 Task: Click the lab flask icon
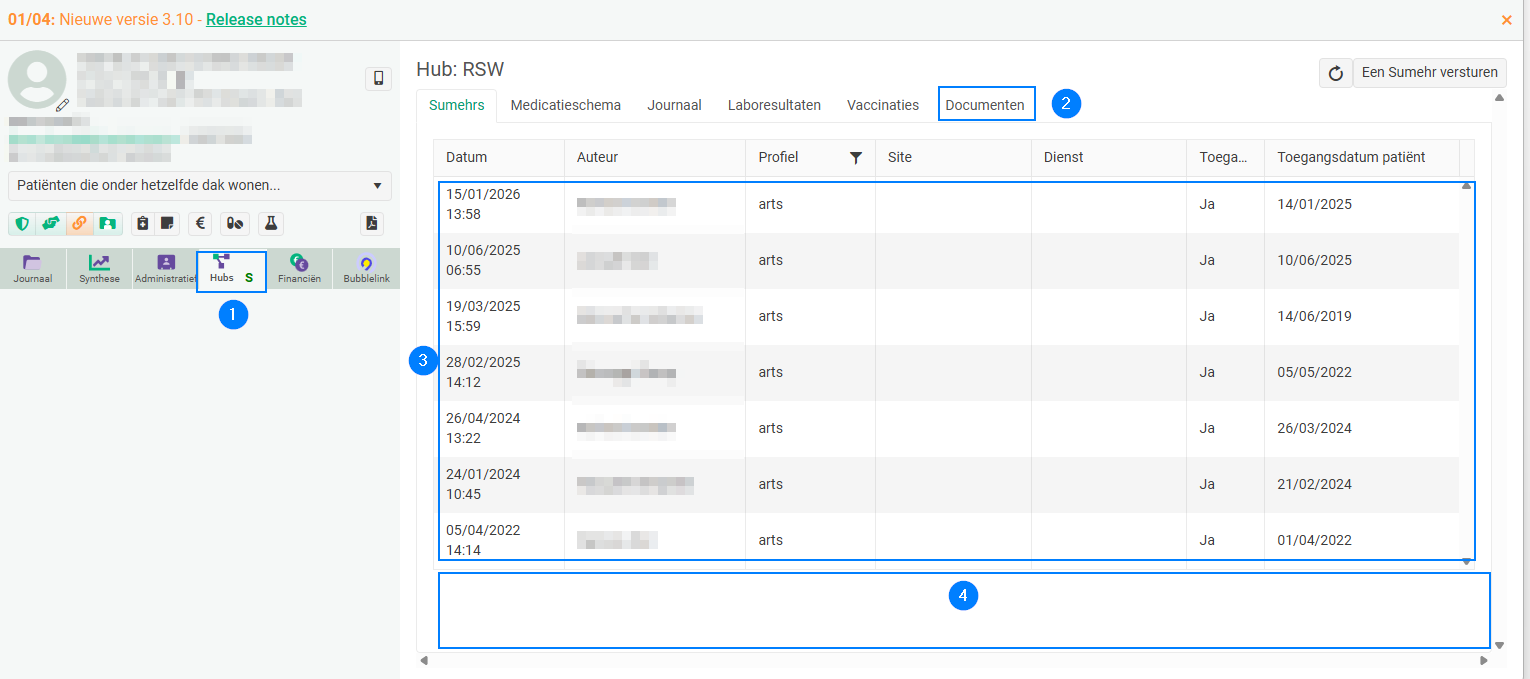pyautogui.click(x=270, y=224)
